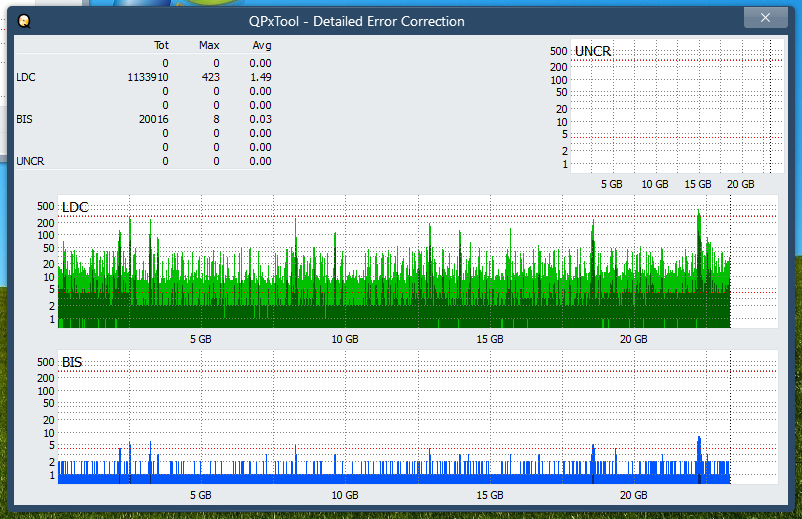Select the BIS average value 0.03
Screen dimensions: 802x519
(x=261, y=119)
